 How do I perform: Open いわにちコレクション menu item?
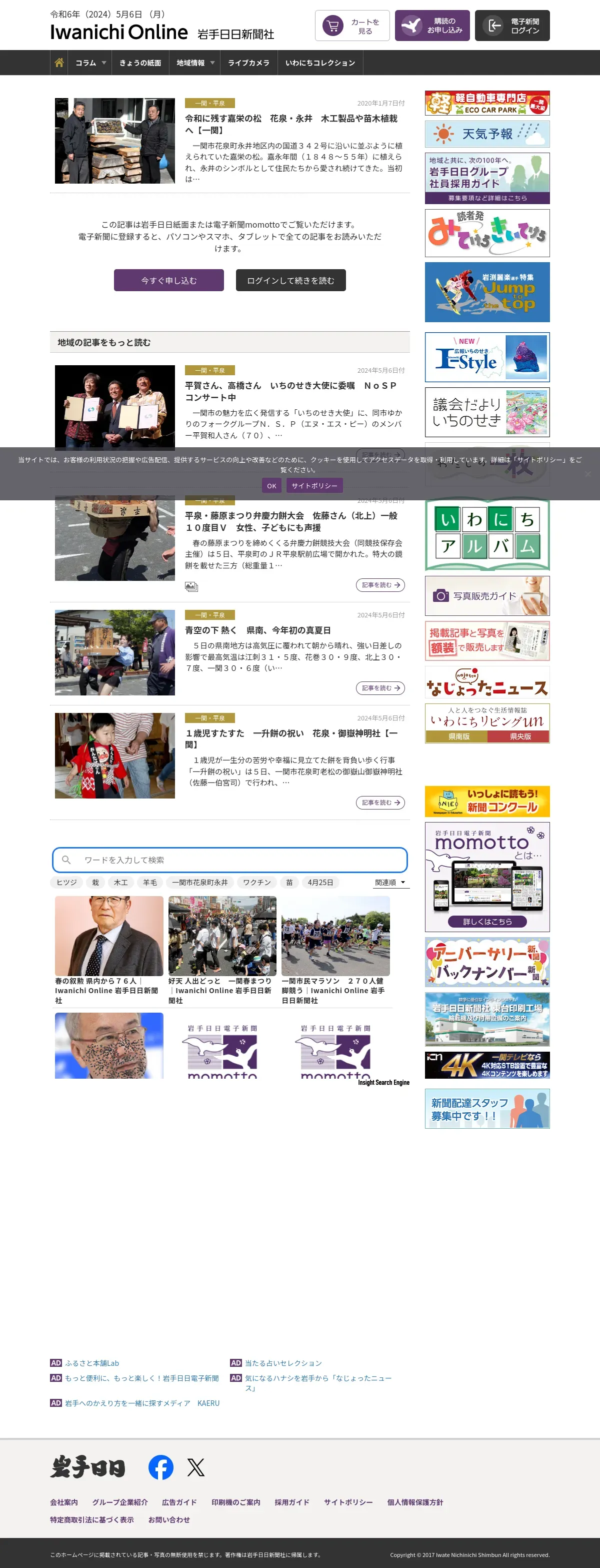click(x=320, y=63)
